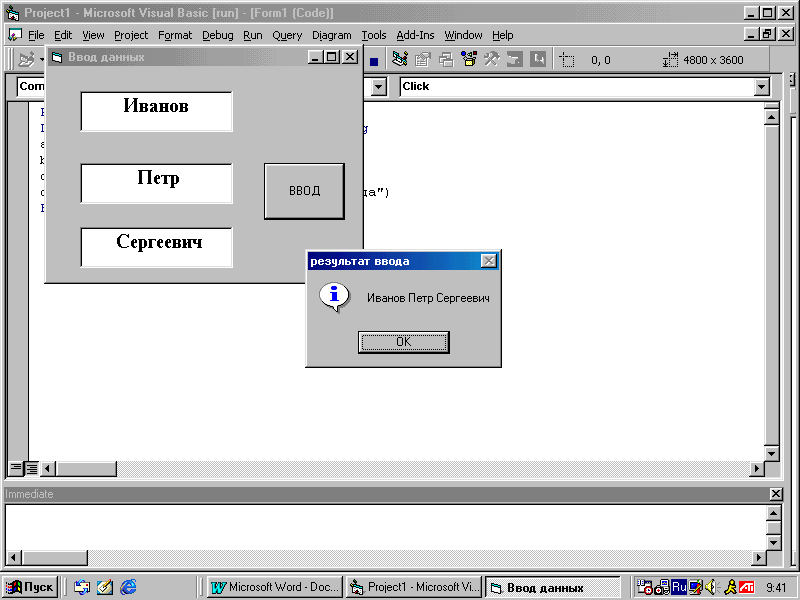
Task: Open the Properties Window toolbar icon
Action: [422, 60]
